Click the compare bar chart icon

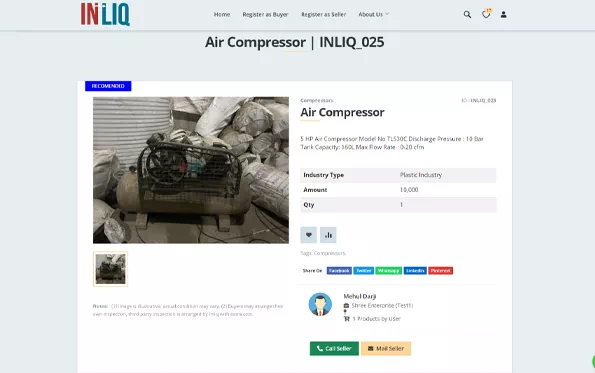point(328,235)
